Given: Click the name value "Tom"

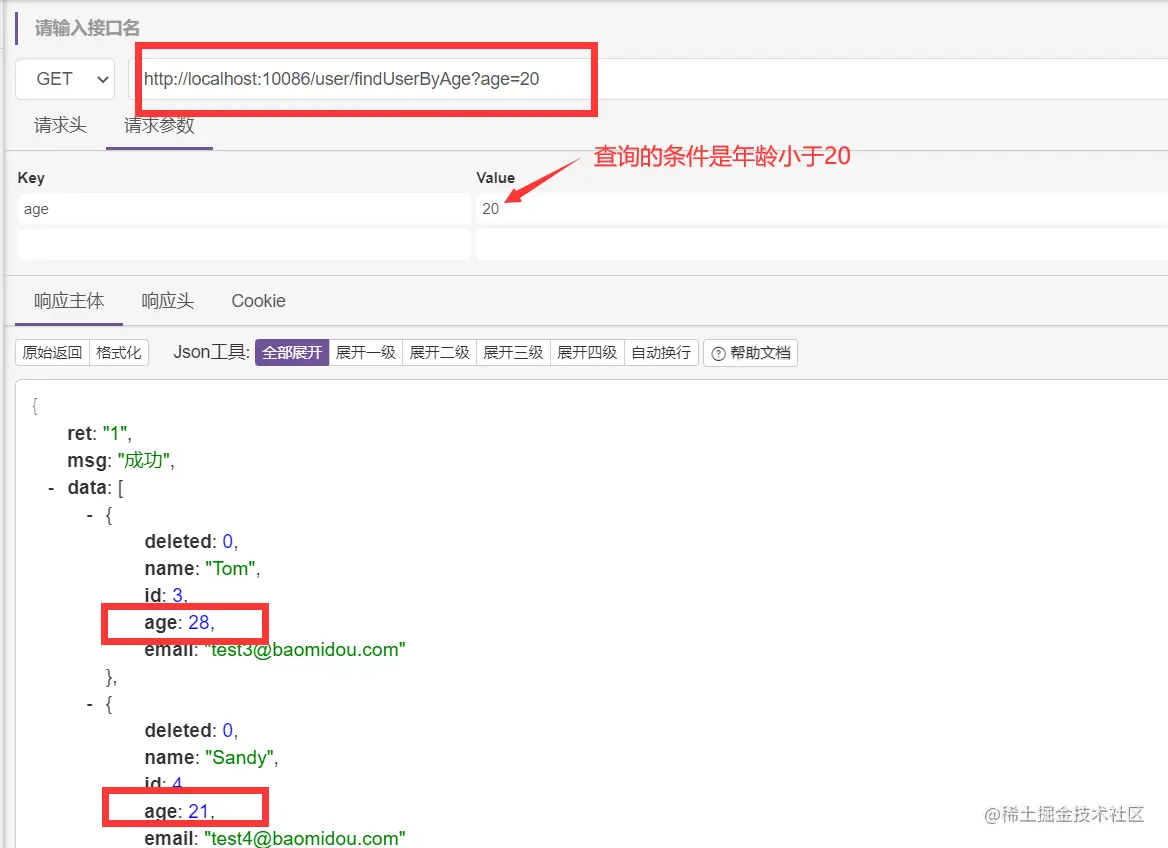Looking at the screenshot, I should tap(230, 569).
